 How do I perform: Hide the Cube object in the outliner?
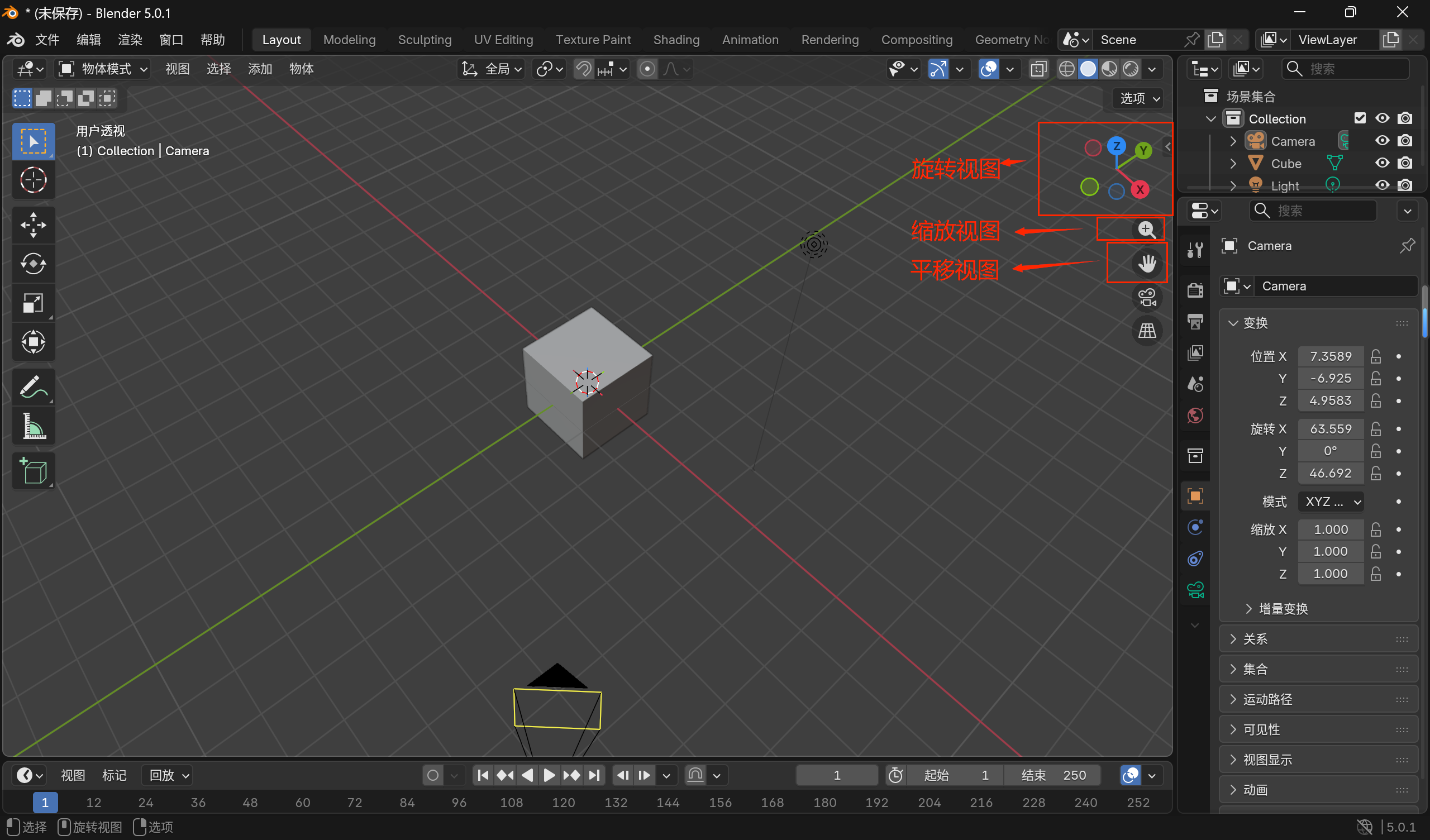[1383, 164]
